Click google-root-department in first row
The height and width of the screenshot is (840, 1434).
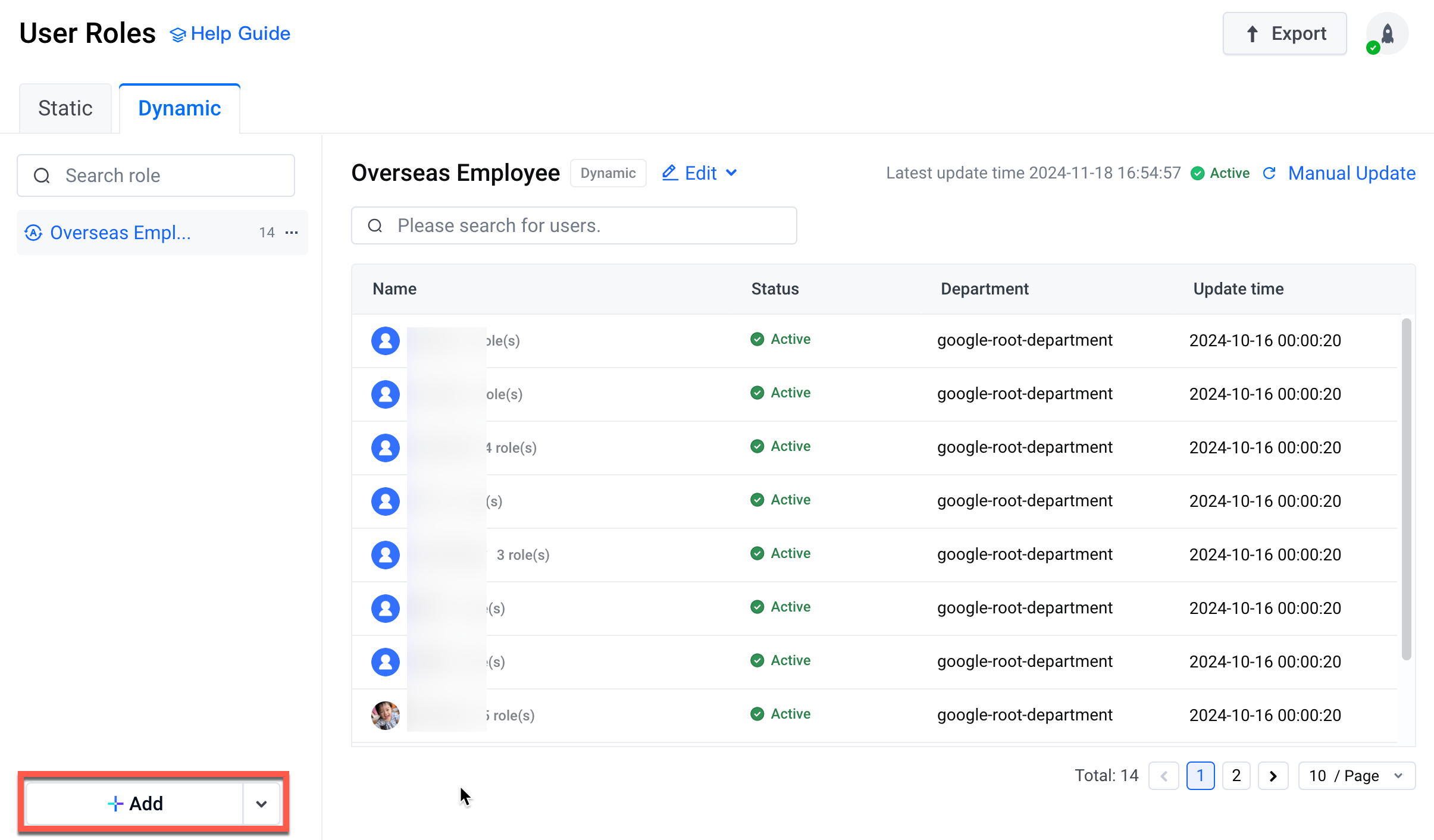pyautogui.click(x=1025, y=340)
